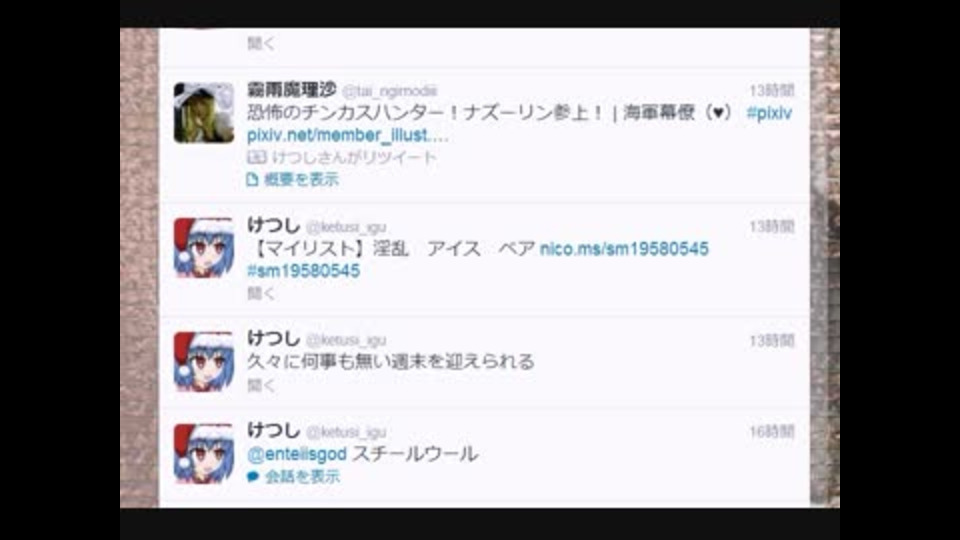Click the avatar on the 週末 tweet
Screen dimensions: 960x540
click(x=203, y=361)
